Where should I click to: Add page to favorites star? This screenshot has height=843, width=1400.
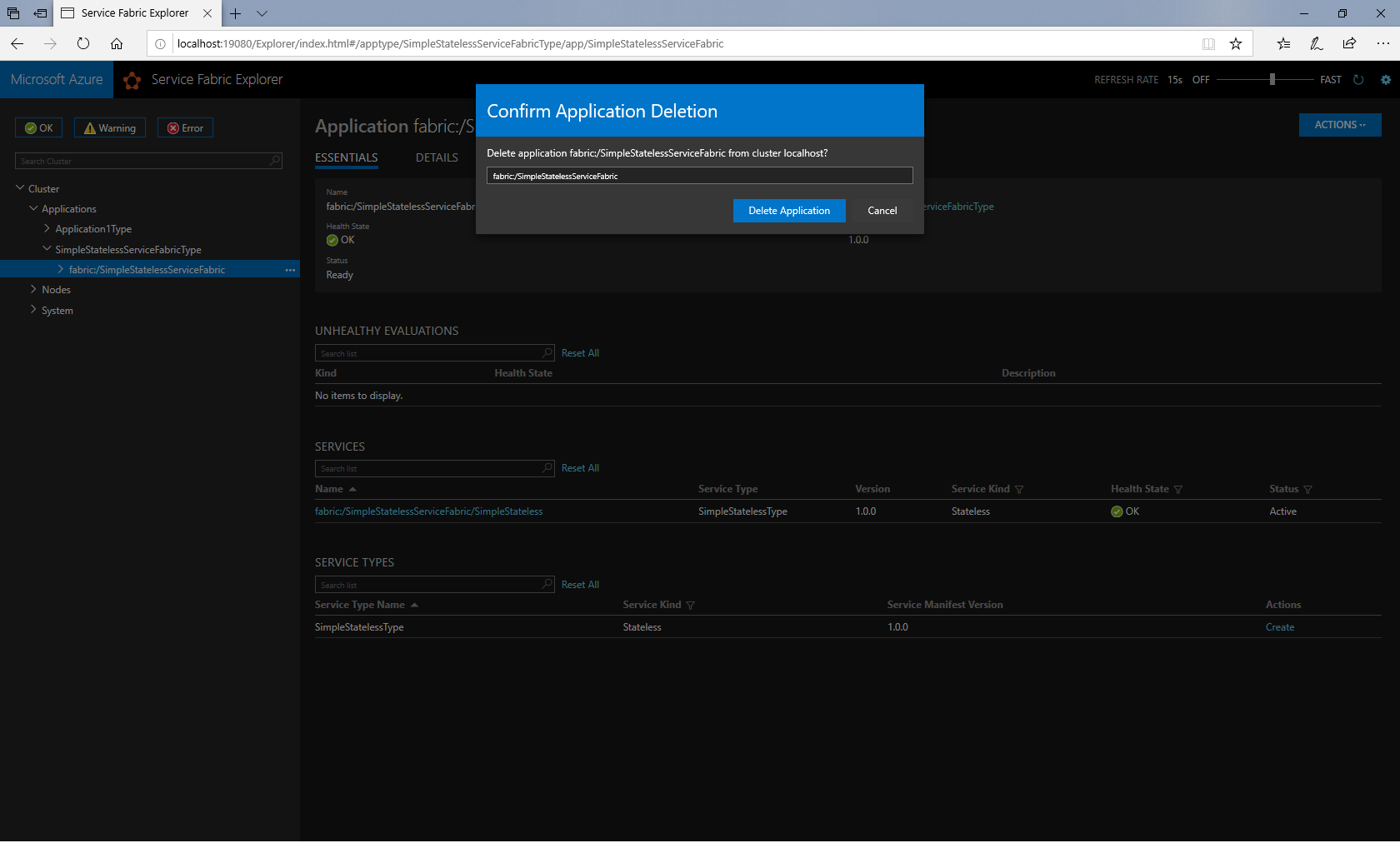point(1236,43)
